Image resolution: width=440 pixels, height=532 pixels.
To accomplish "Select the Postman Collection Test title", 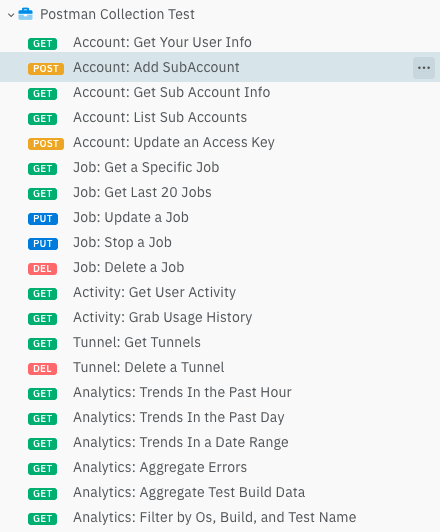I will (x=117, y=14).
